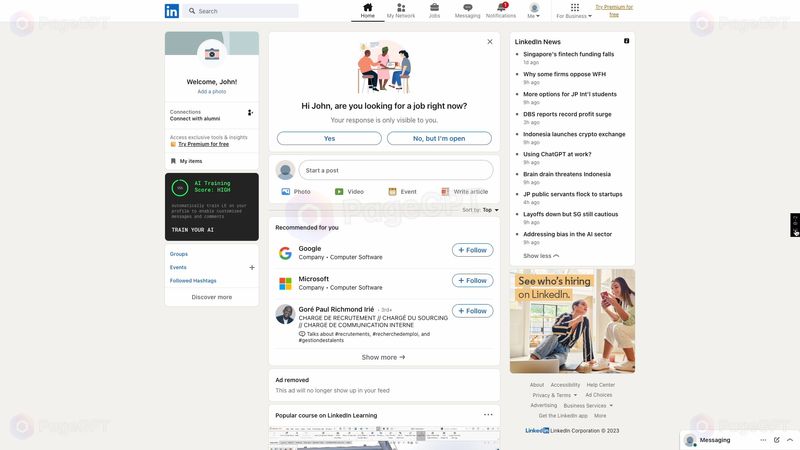The width and height of the screenshot is (800, 450).
Task: Open the For Business apps dropdown
Action: (574, 11)
